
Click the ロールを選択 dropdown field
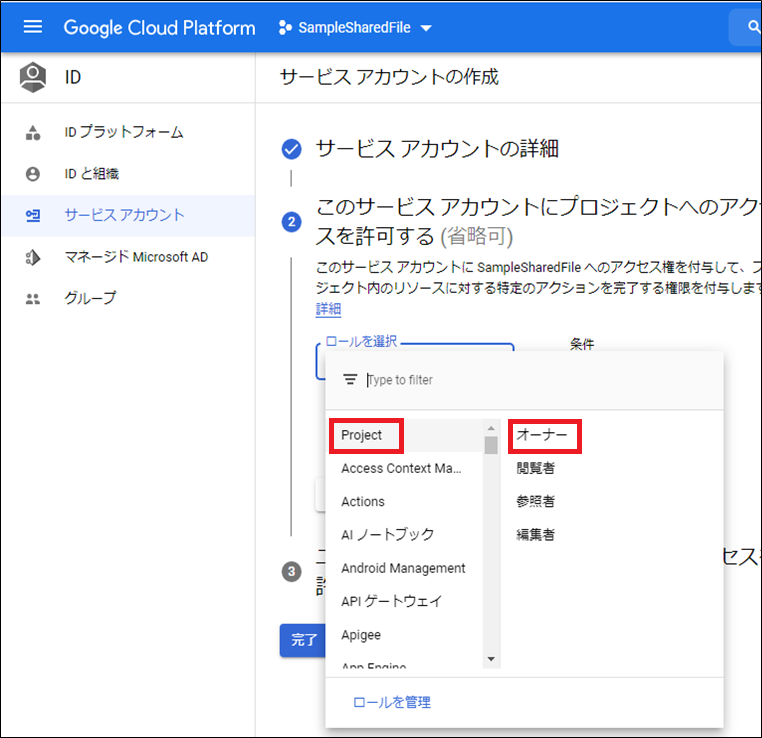pyautogui.click(x=415, y=361)
